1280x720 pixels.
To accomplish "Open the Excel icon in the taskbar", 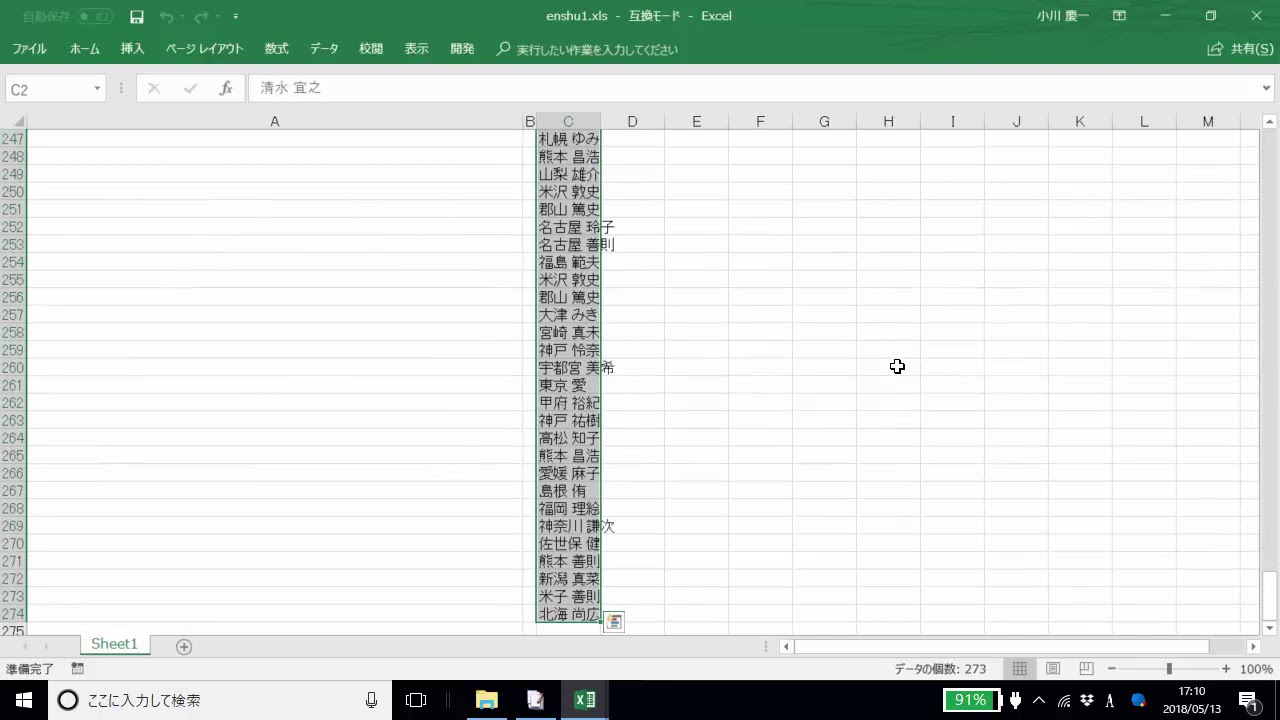I will point(585,700).
